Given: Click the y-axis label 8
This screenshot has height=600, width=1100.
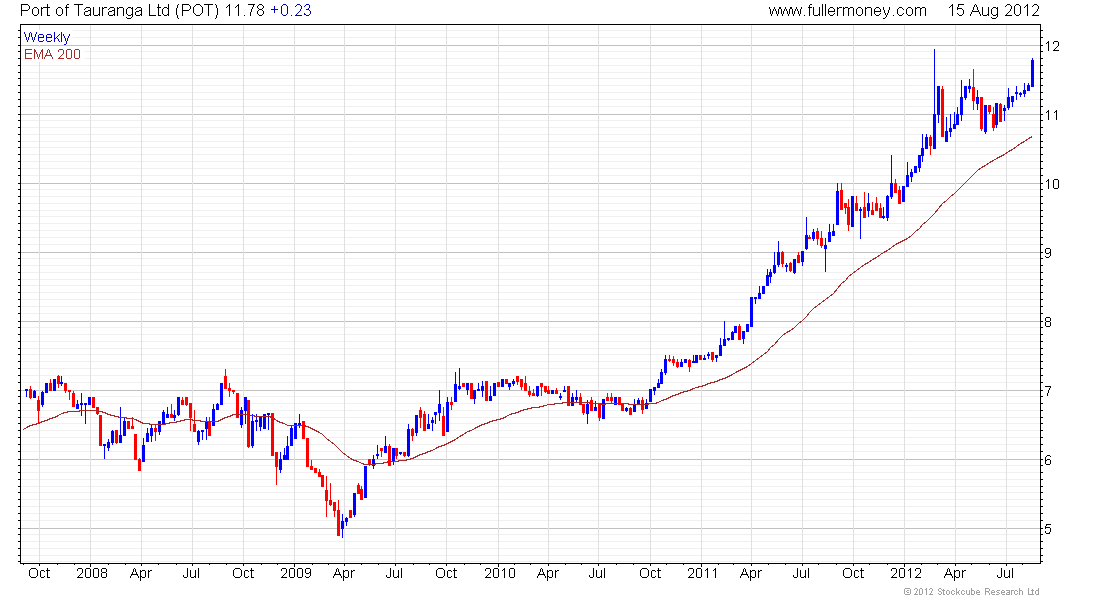Looking at the screenshot, I should tap(1048, 322).
